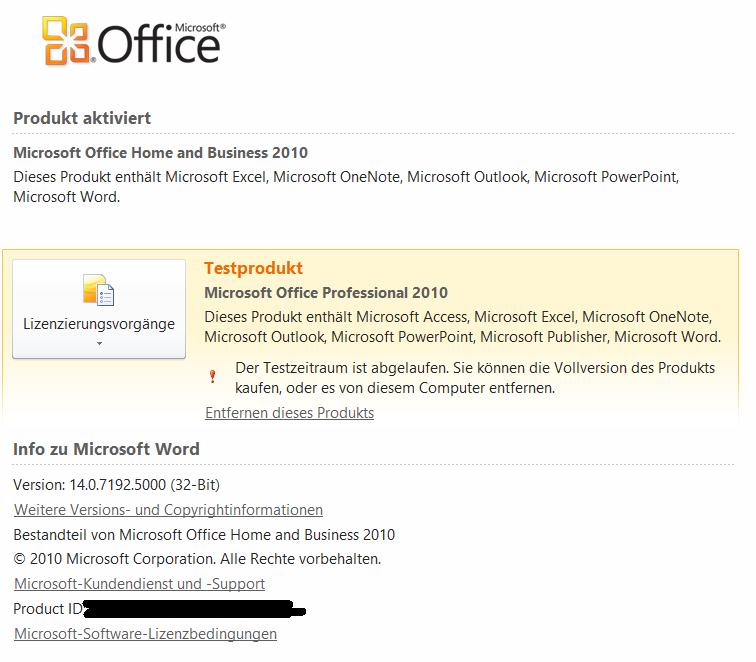Click 'Info zu Microsoft Word' heading

106,449
